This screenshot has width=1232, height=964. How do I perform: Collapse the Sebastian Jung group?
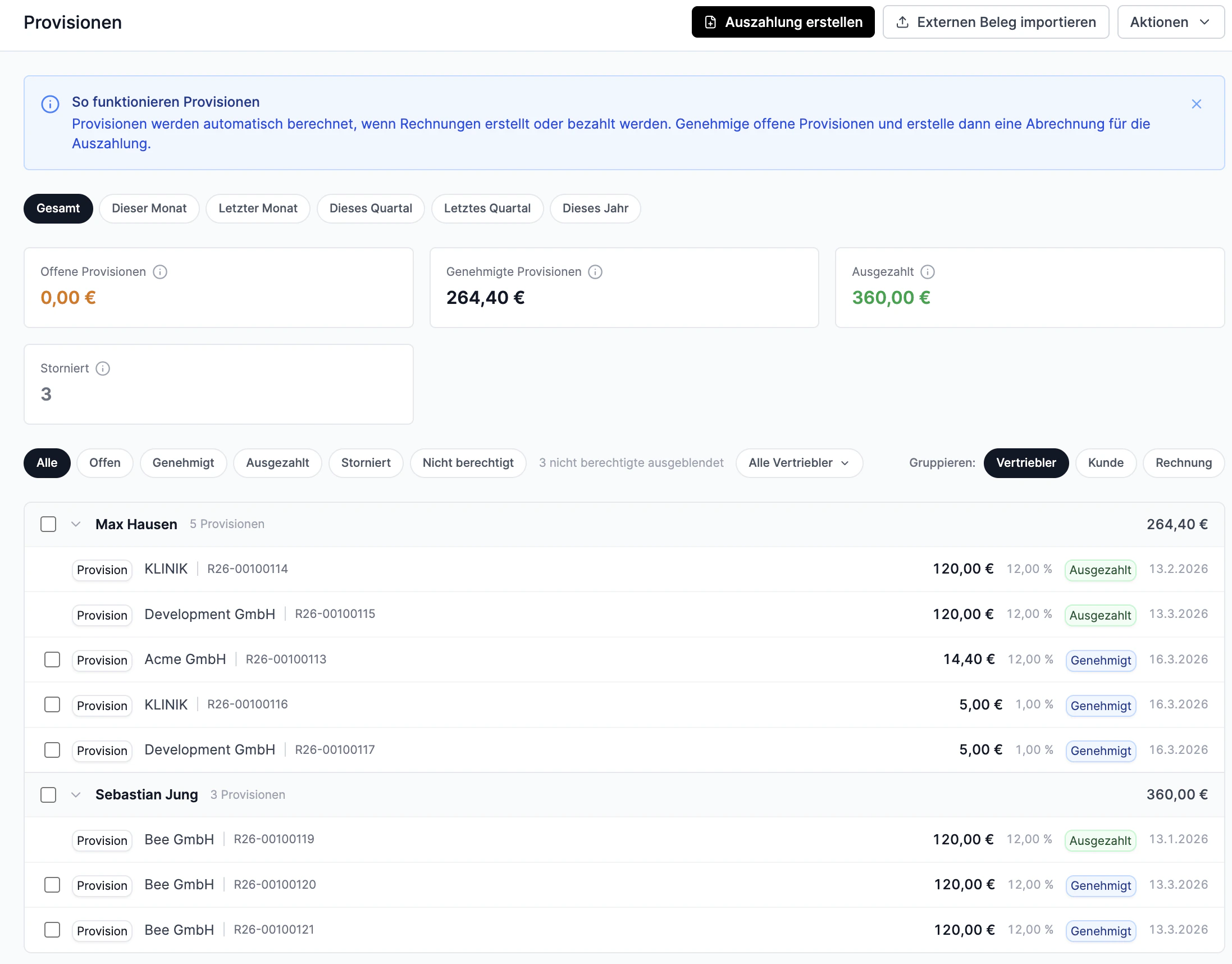(76, 795)
